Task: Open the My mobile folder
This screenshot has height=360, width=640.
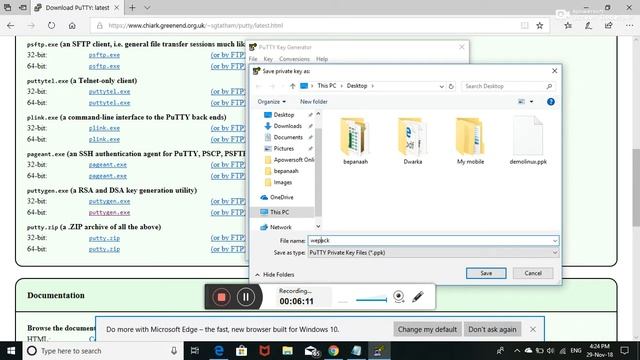Action: (x=470, y=141)
